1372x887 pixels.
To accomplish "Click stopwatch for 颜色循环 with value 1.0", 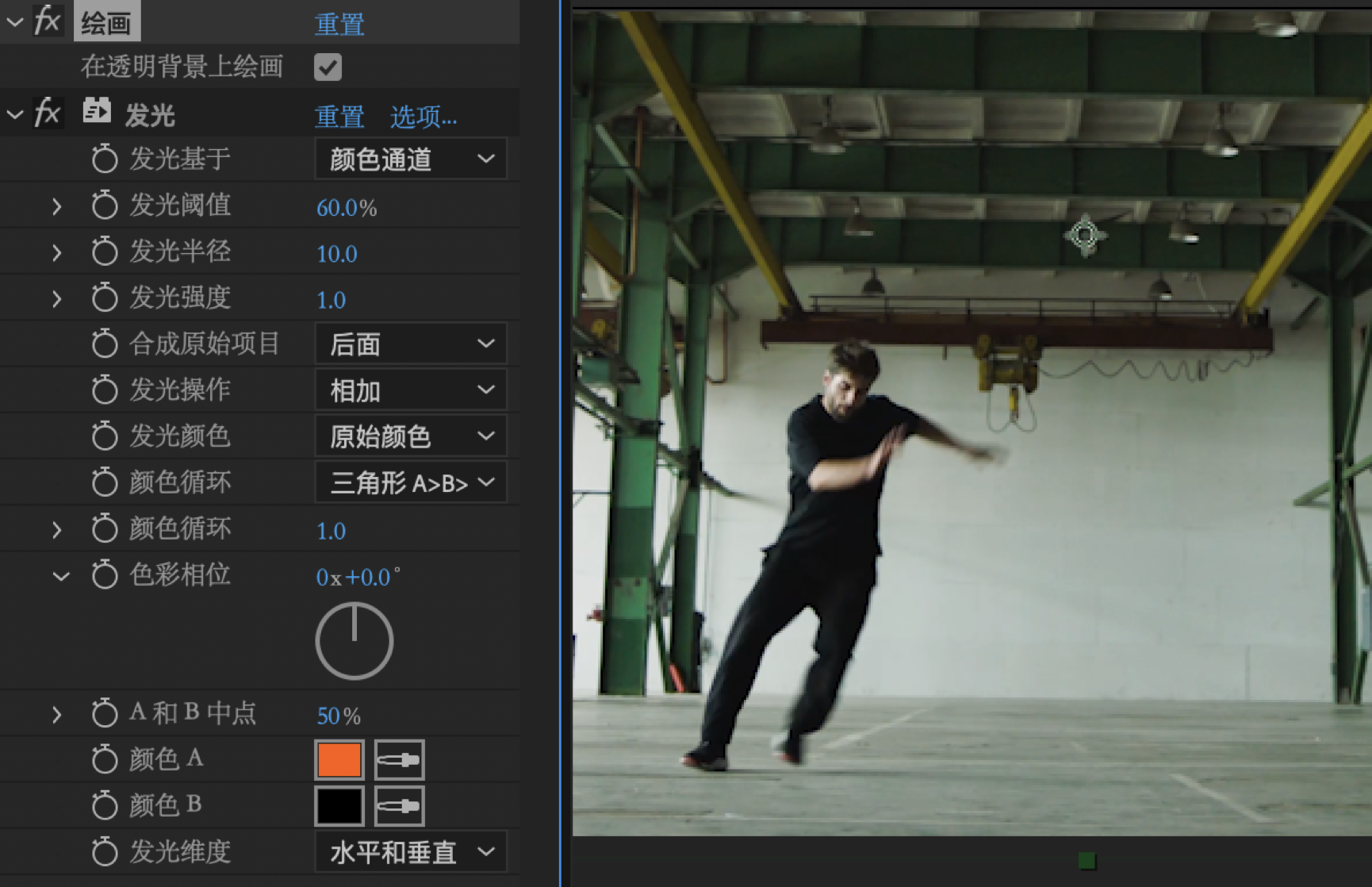I will click(x=105, y=528).
